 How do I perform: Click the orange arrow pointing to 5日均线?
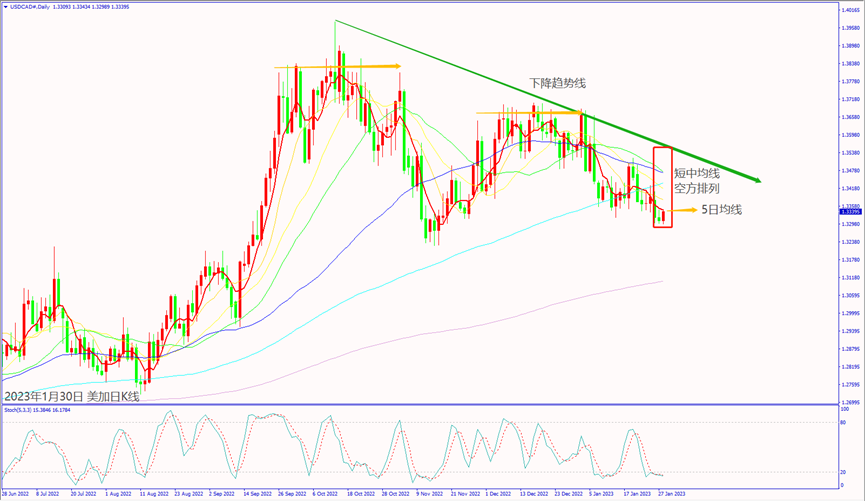685,210
